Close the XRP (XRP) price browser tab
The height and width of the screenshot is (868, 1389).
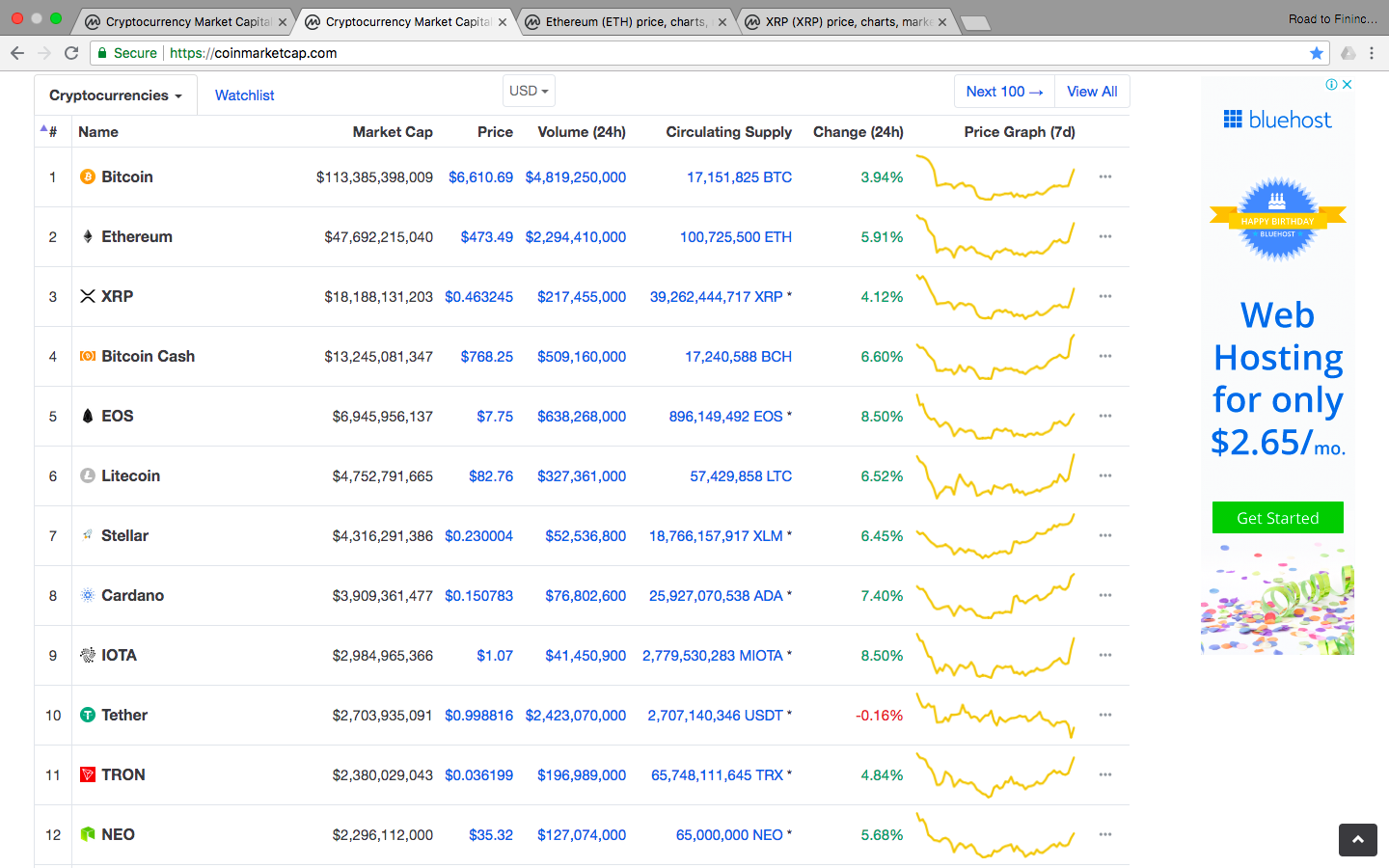tap(942, 22)
